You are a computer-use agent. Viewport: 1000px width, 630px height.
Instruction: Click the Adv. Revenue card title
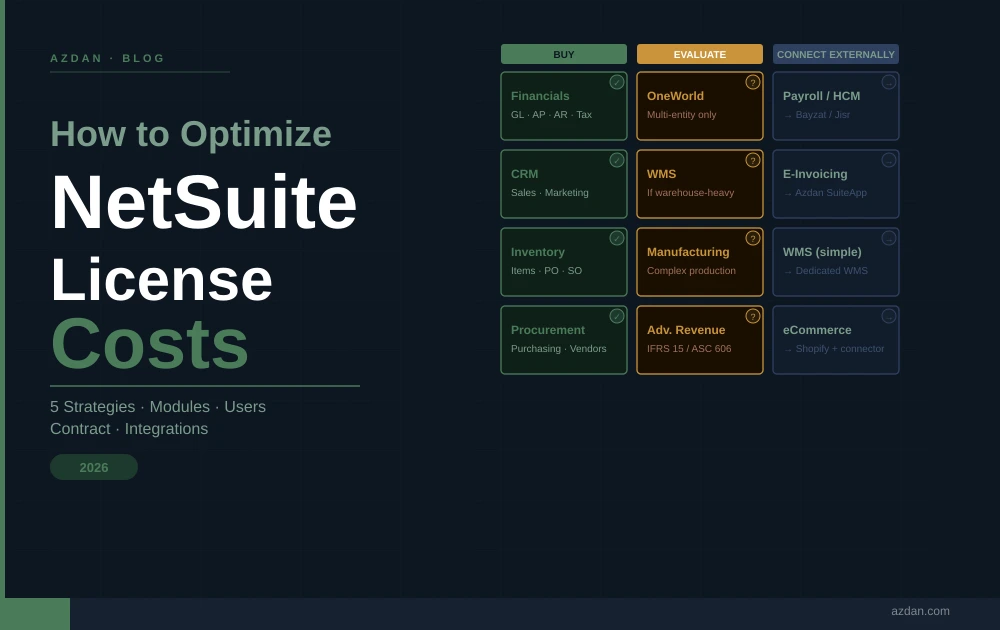click(686, 330)
